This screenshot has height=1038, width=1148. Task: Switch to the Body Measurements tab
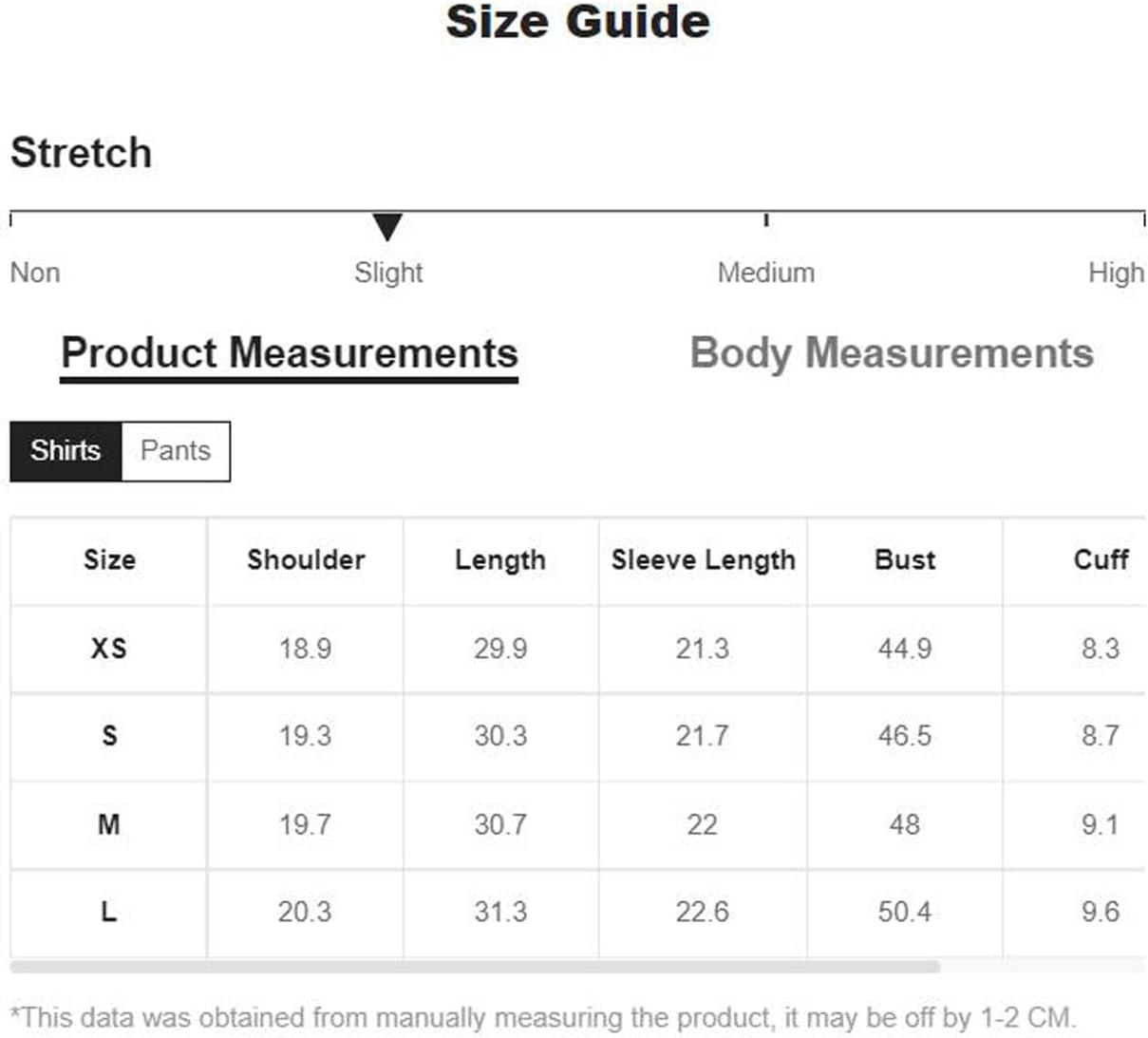(892, 353)
